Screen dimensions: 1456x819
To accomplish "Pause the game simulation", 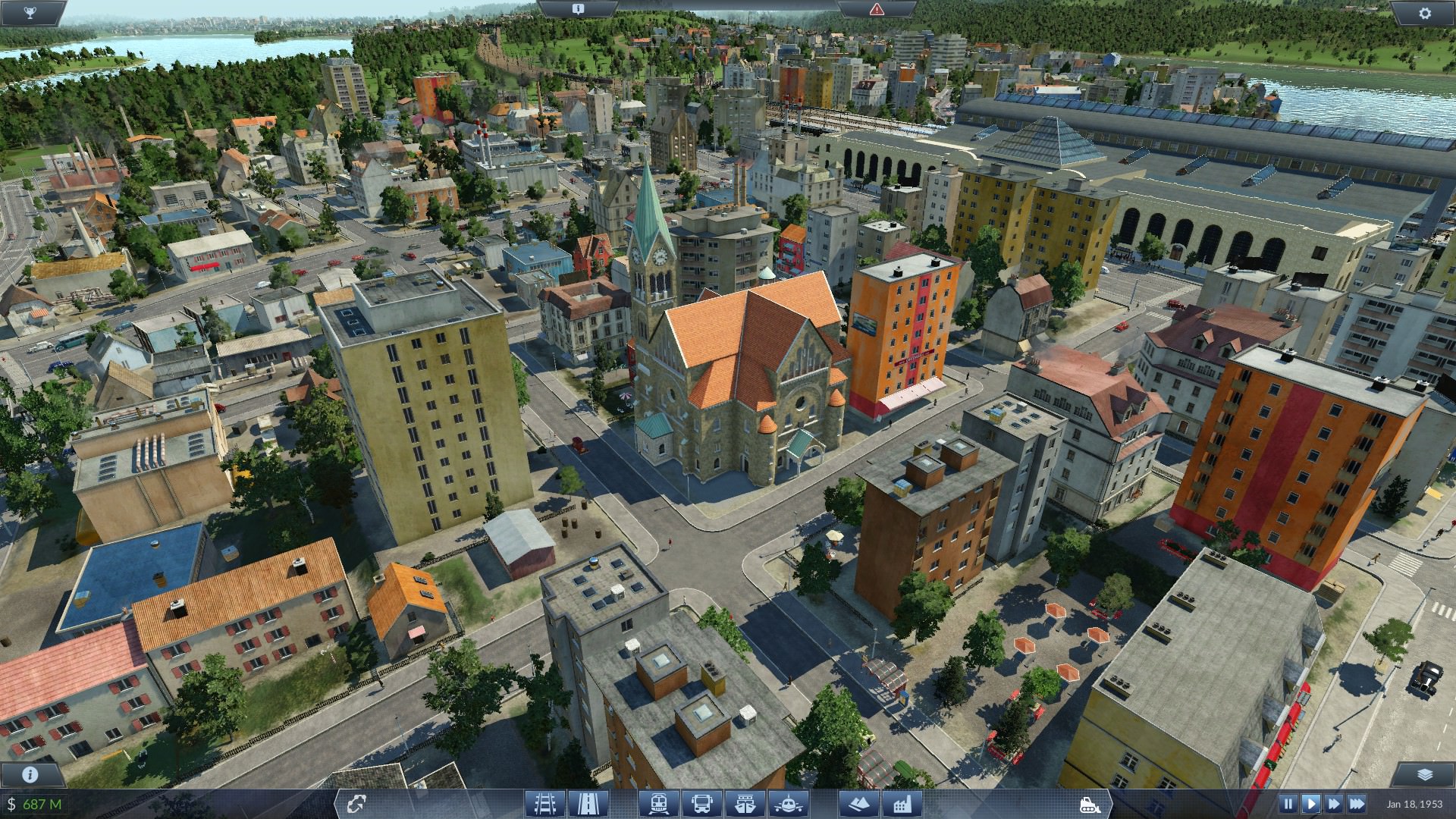I will pyautogui.click(x=1288, y=804).
